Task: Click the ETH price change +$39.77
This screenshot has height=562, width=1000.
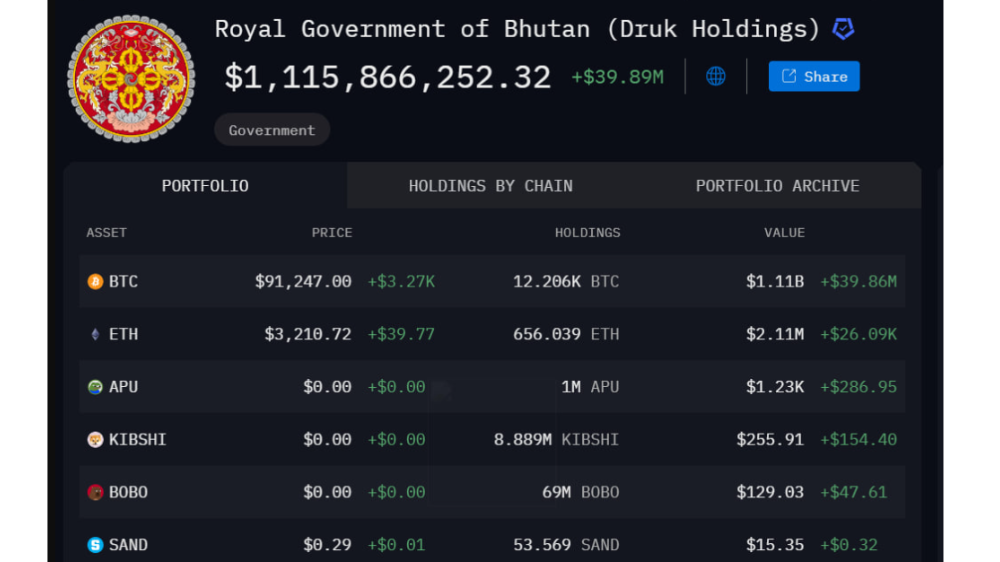Action: point(401,334)
